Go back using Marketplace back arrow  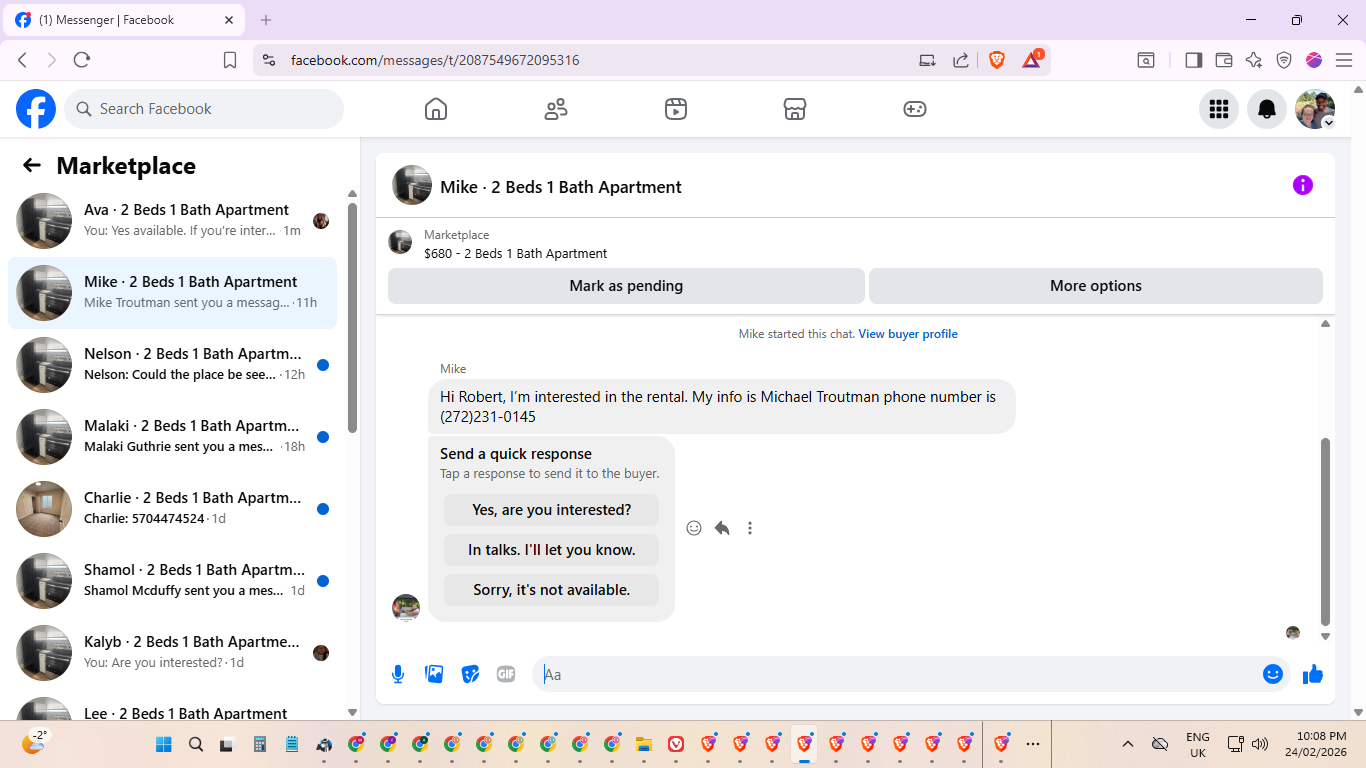(32, 166)
